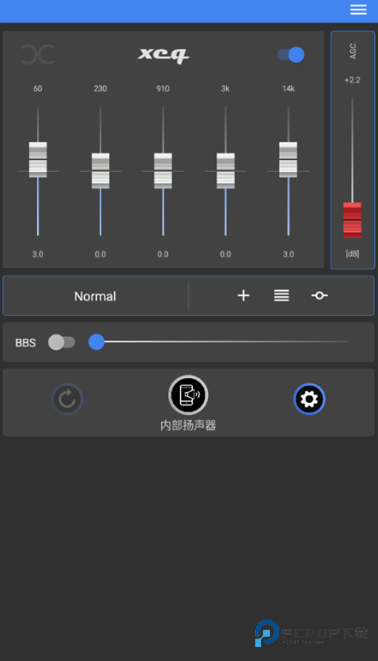This screenshot has height=661, width=378.
Task: Click the AGC label at panel top
Action: click(353, 51)
